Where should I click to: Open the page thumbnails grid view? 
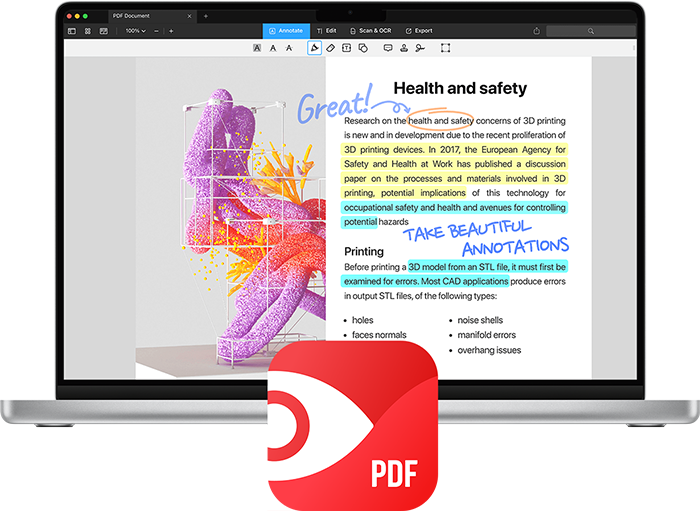click(88, 31)
